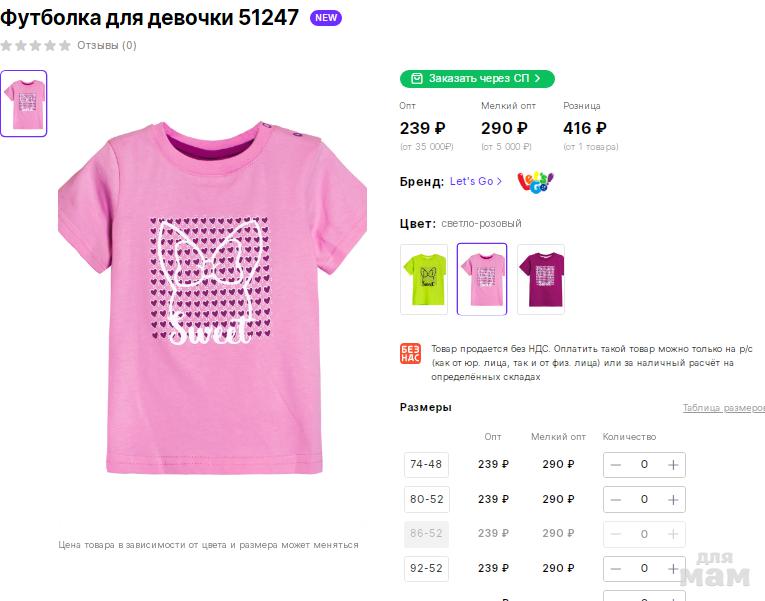This screenshot has height=601, width=765.
Task: Click the small pink t-shirt thumbnail
Action: coord(23,103)
